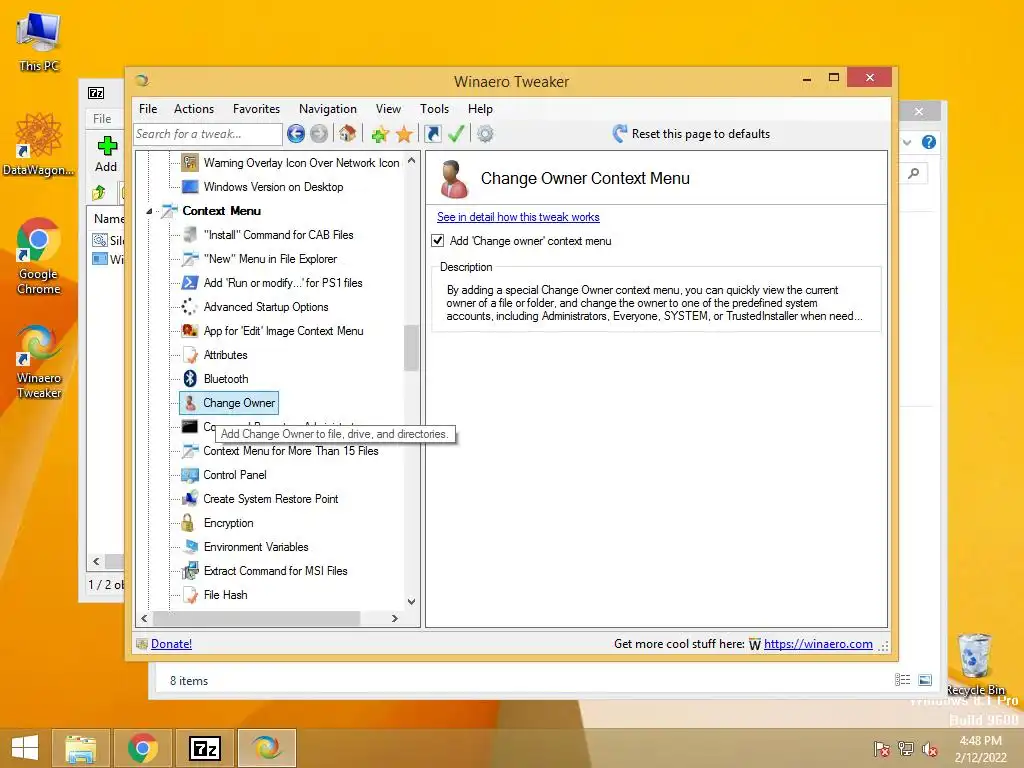Viewport: 1024px width, 768px height.
Task: Click the Environment Variables icon in tree
Action: (190, 547)
